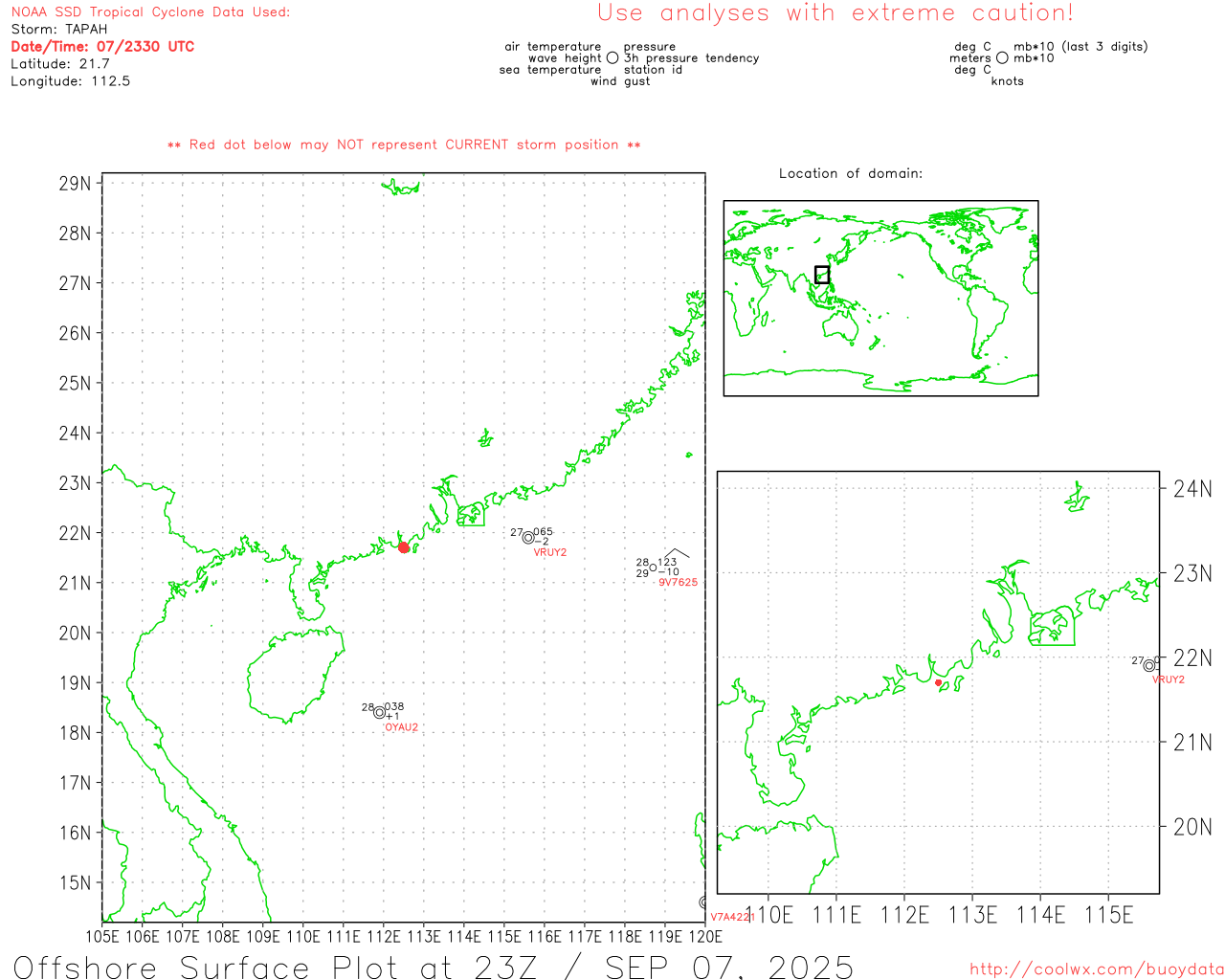The width and height of the screenshot is (1225, 980).
Task: Click the red '9V7625' station label
Action: click(x=679, y=582)
